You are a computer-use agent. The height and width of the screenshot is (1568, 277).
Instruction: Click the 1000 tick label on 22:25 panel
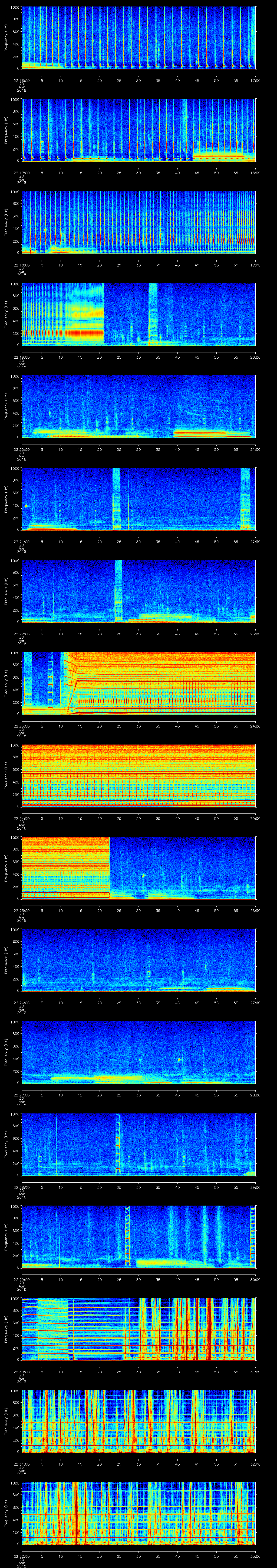point(15,838)
